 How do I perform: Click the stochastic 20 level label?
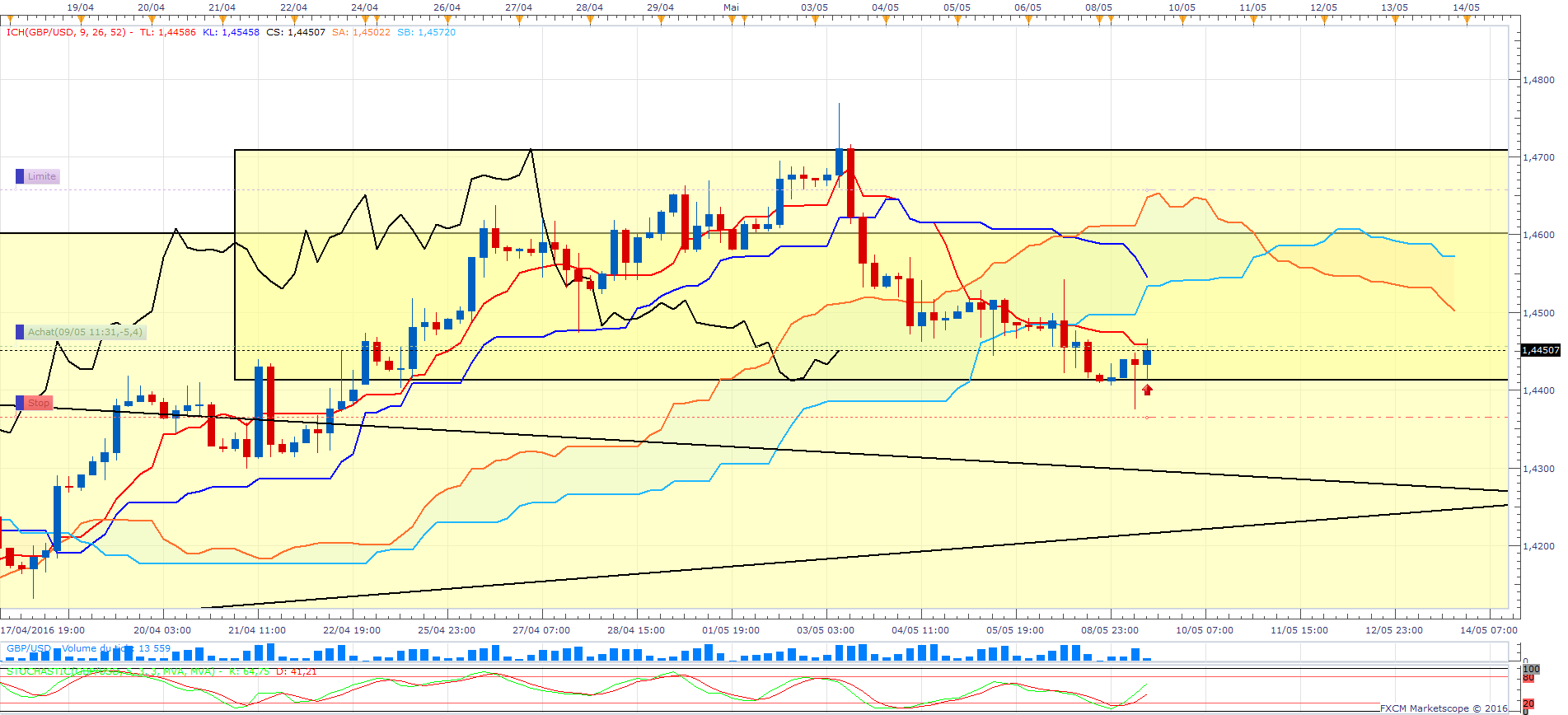[x=1528, y=703]
